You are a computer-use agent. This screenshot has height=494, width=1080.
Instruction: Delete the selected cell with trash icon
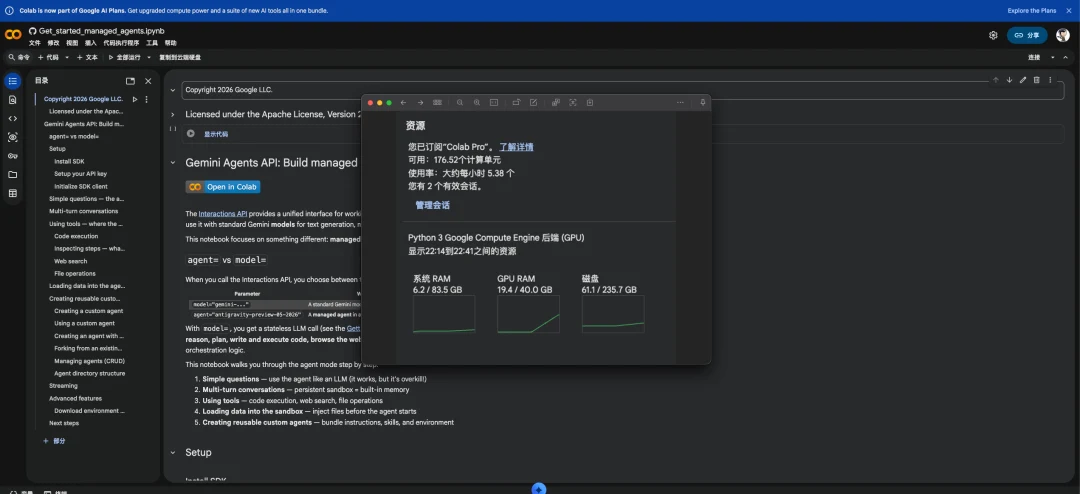click(x=1037, y=80)
